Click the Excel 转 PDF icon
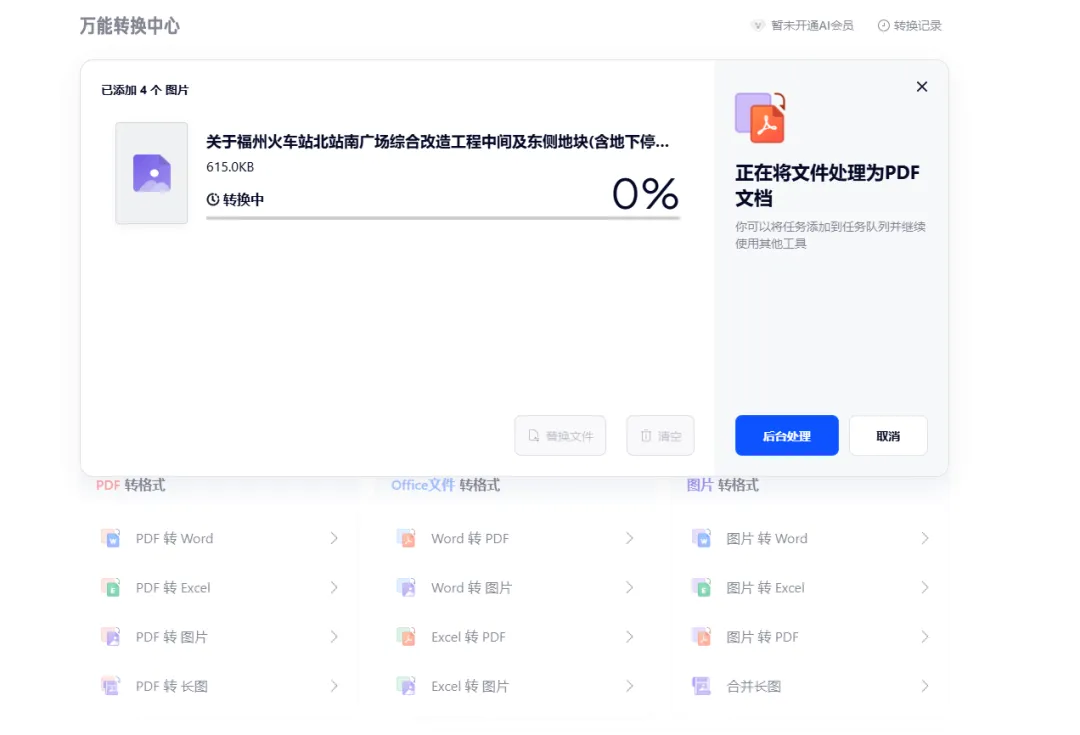1080x735 pixels. [406, 636]
